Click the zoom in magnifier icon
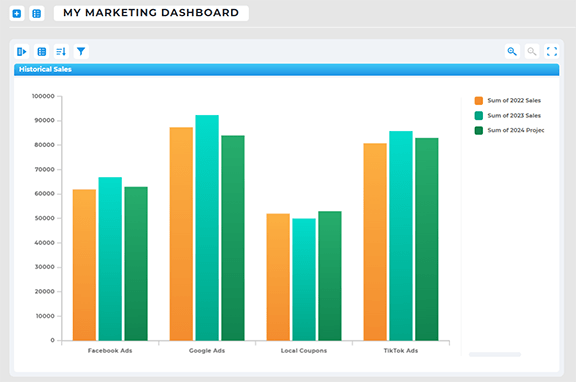Viewport: 576px width, 382px height. 512,51
